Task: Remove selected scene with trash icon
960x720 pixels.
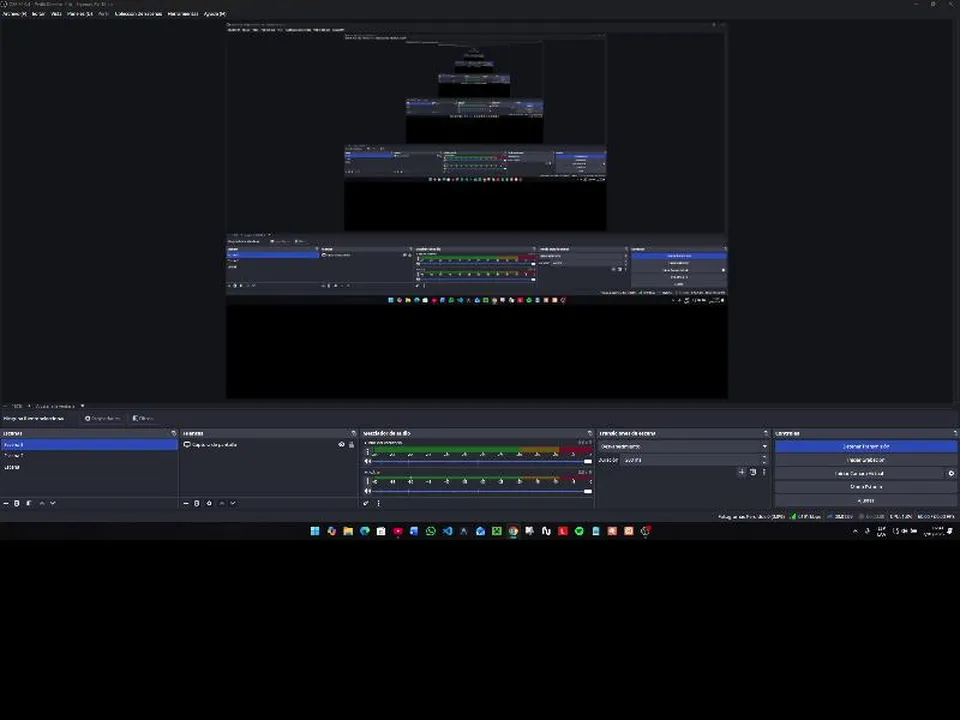Action: (x=17, y=503)
